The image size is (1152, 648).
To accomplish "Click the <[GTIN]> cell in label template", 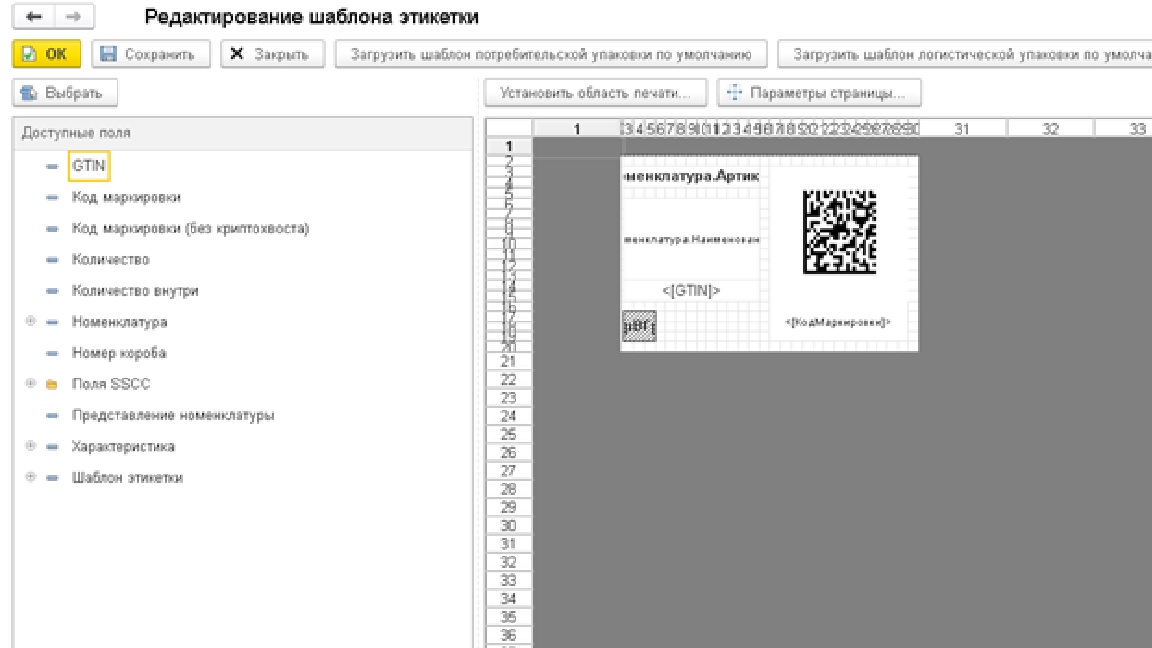I will click(x=691, y=291).
